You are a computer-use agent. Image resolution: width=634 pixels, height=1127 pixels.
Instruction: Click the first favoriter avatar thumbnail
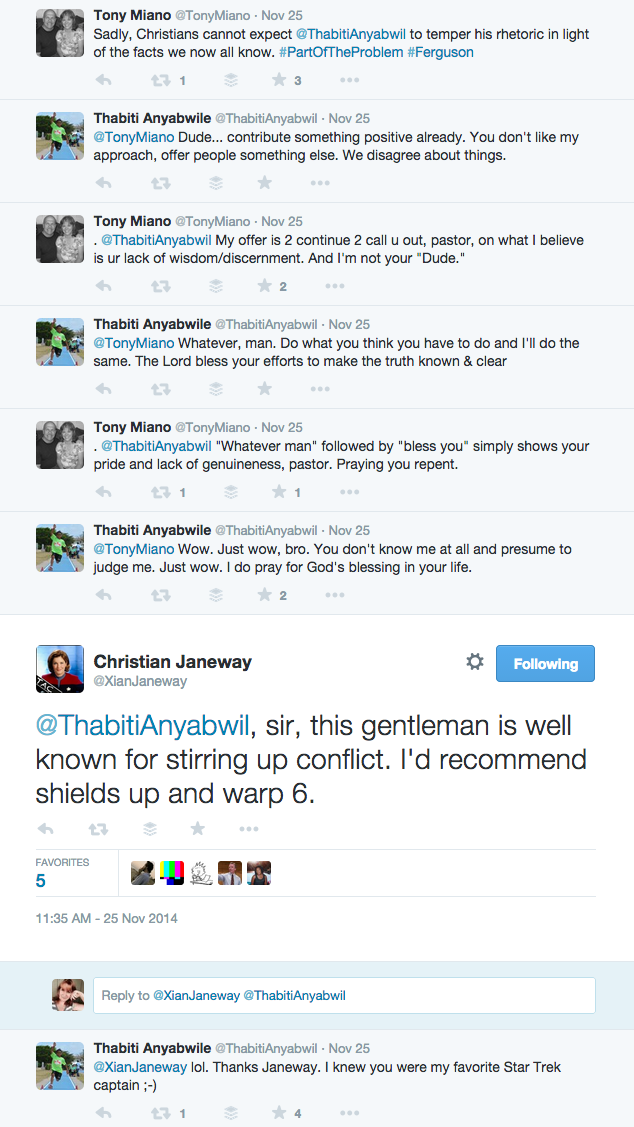click(143, 873)
